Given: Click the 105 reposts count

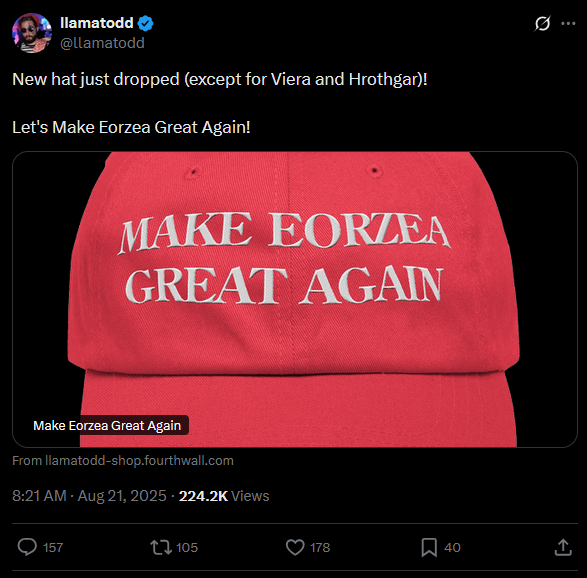Looking at the screenshot, I should [187, 547].
